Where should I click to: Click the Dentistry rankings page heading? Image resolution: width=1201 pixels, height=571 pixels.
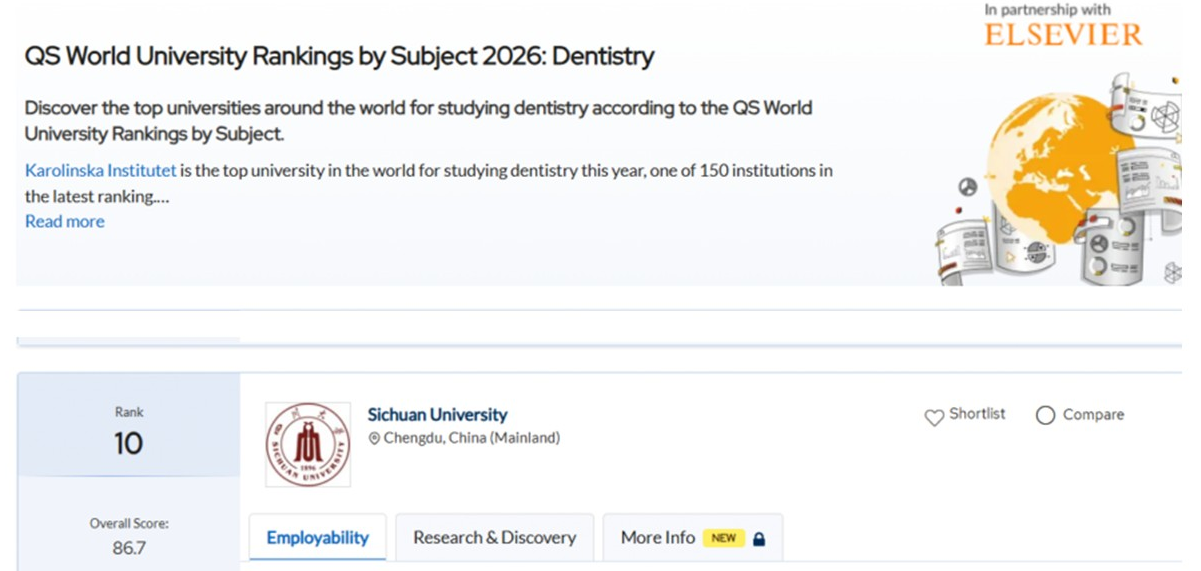point(339,56)
